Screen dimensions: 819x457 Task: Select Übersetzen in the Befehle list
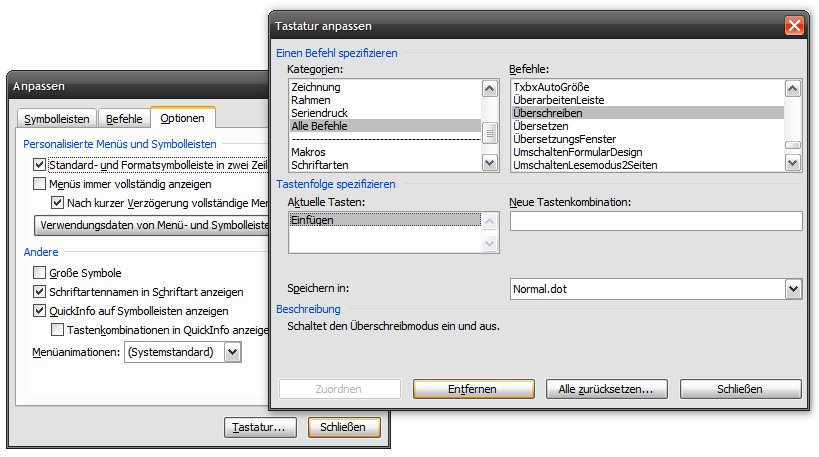tap(543, 126)
